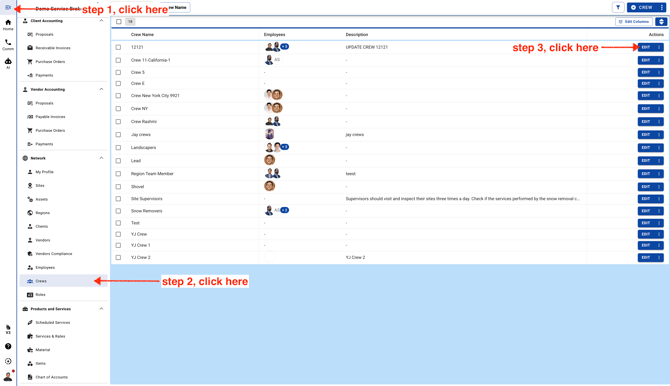Sort by the Crew Name column header
This screenshot has height=386, width=670.
[142, 35]
